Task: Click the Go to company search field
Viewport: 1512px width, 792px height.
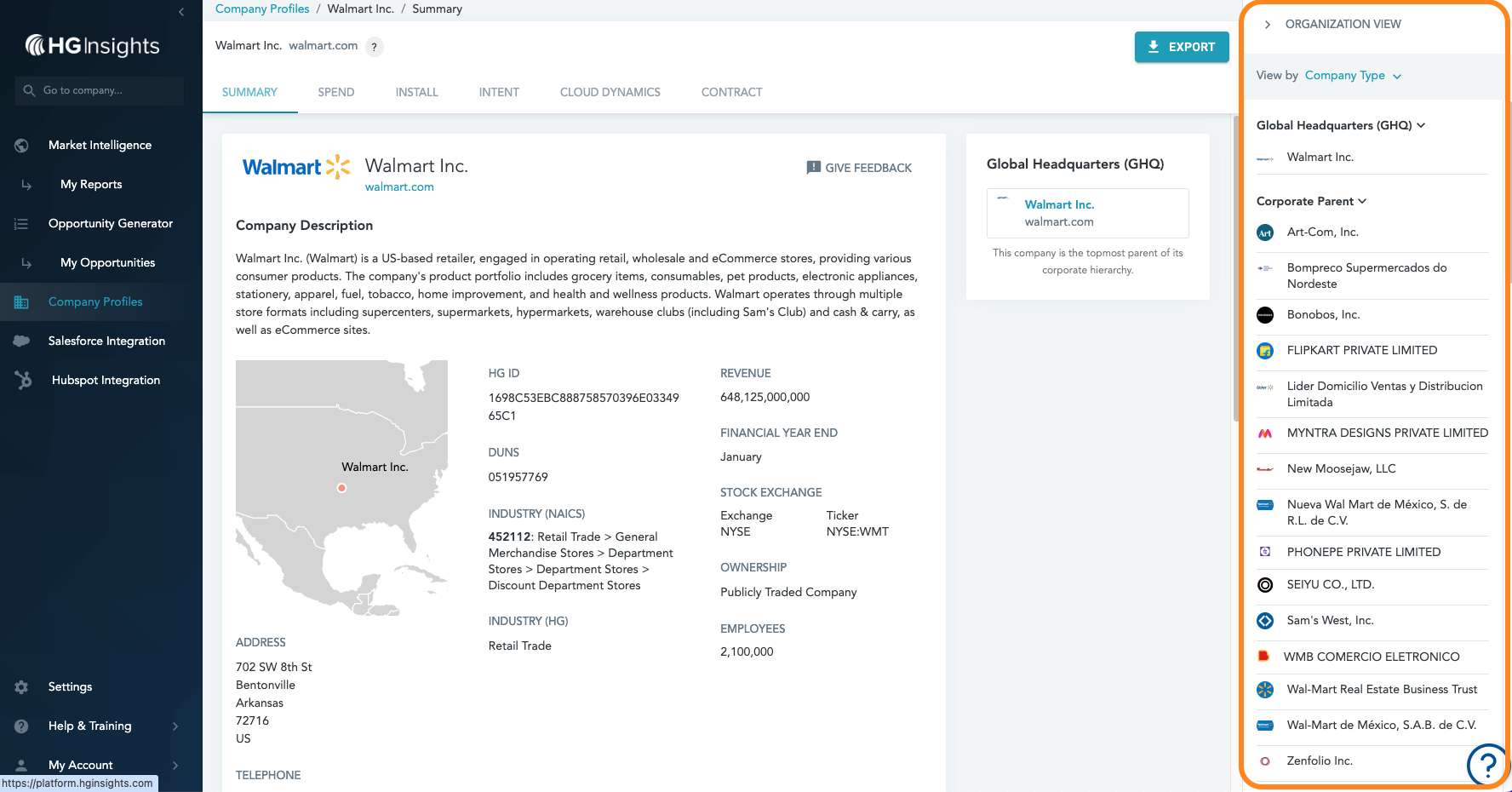Action: pyautogui.click(x=99, y=90)
